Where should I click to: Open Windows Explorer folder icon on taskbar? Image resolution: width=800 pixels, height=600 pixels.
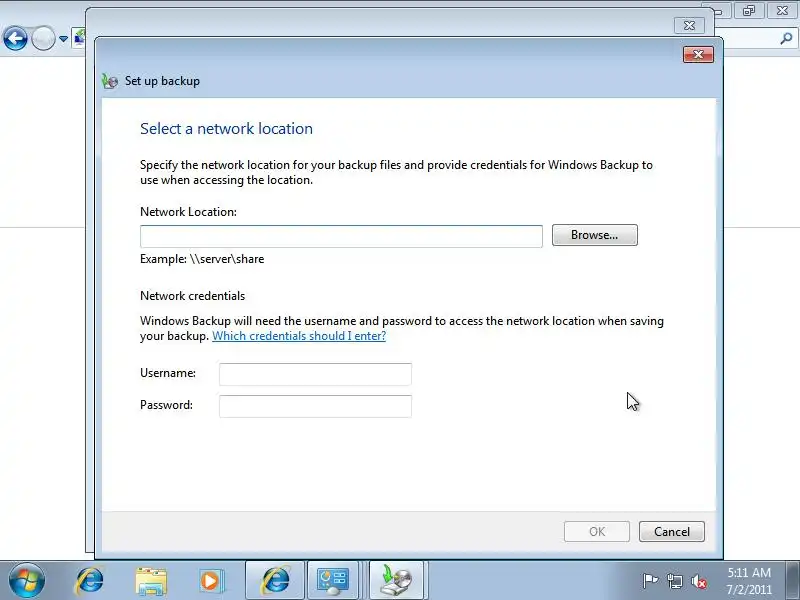[x=151, y=581]
